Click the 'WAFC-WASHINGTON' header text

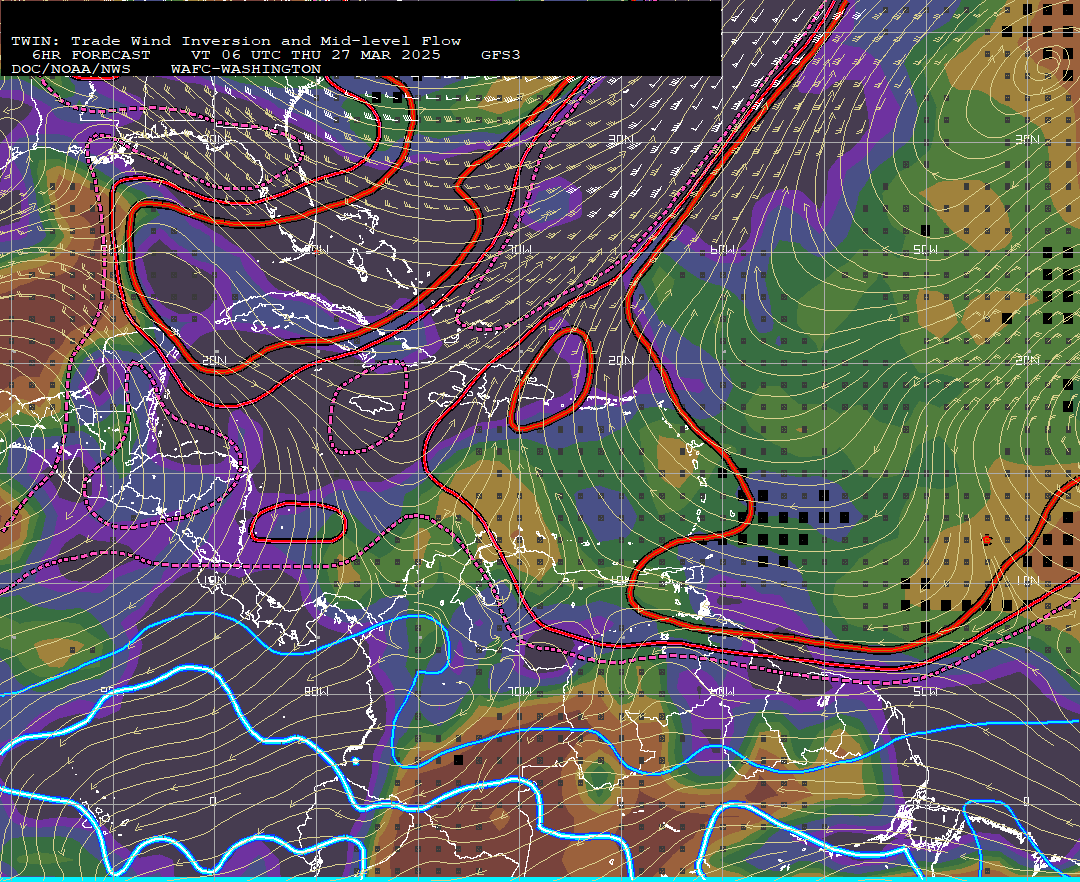pyautogui.click(x=246, y=70)
